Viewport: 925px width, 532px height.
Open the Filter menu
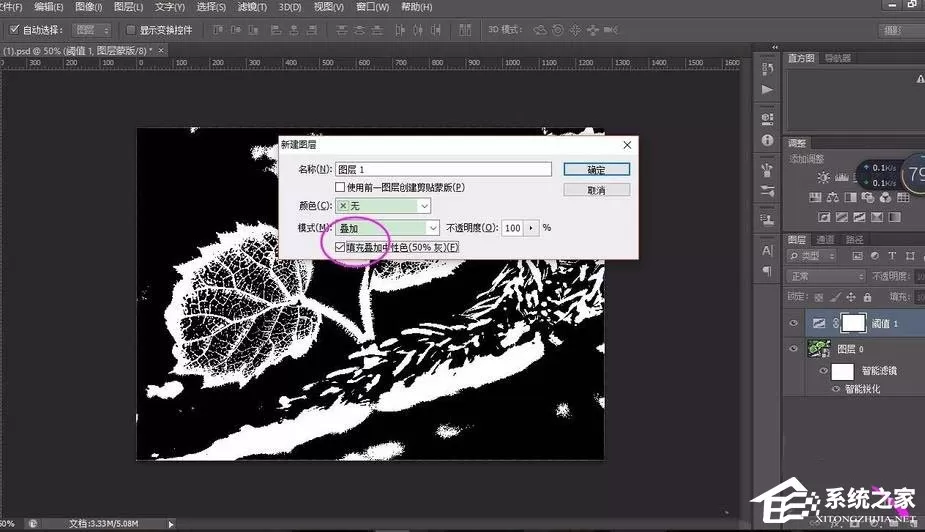[252, 7]
